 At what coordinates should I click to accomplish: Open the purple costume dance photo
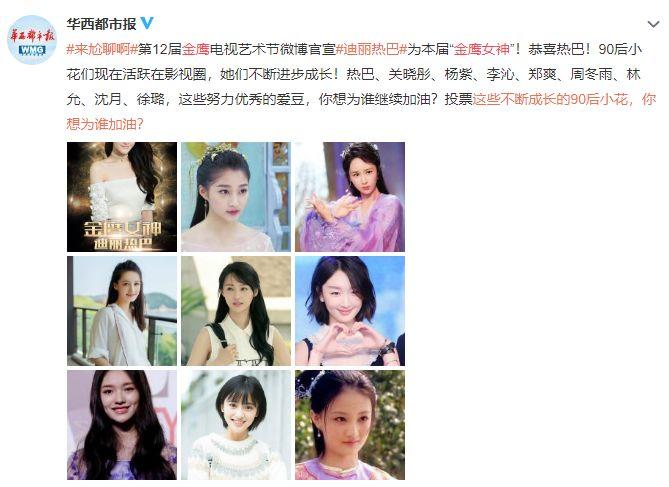350,197
